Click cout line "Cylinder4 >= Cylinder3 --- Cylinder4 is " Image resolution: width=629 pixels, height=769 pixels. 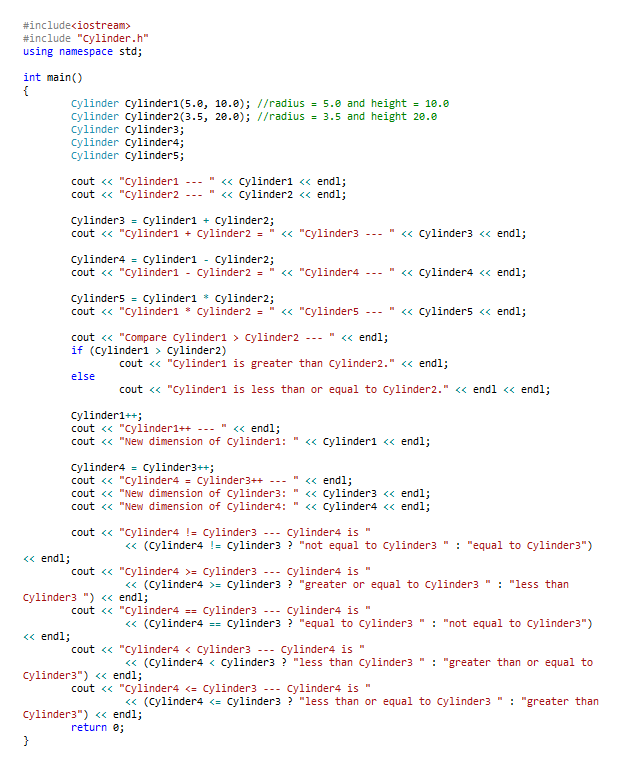click(x=221, y=571)
